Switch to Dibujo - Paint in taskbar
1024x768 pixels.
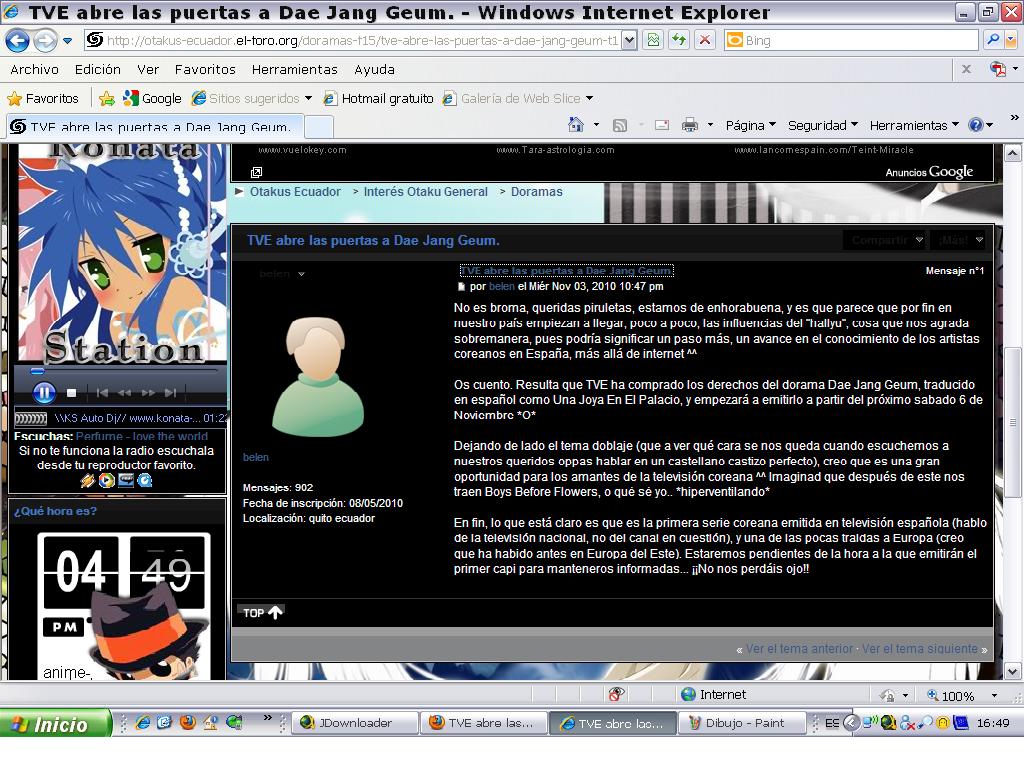tap(743, 724)
